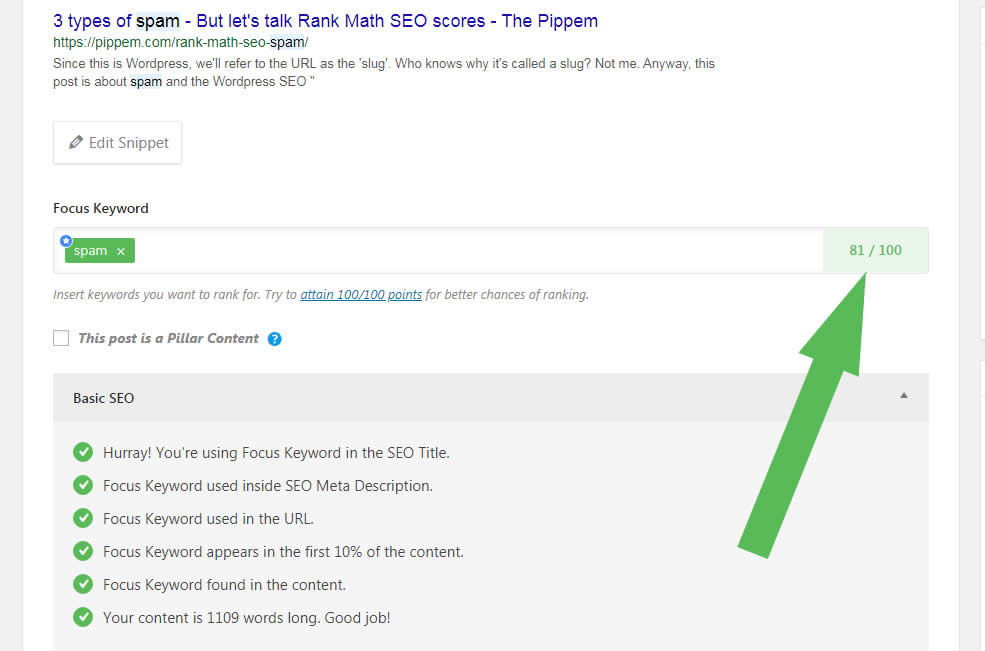Follow the attain 100/100 points link
The width and height of the screenshot is (985, 651).
click(361, 294)
